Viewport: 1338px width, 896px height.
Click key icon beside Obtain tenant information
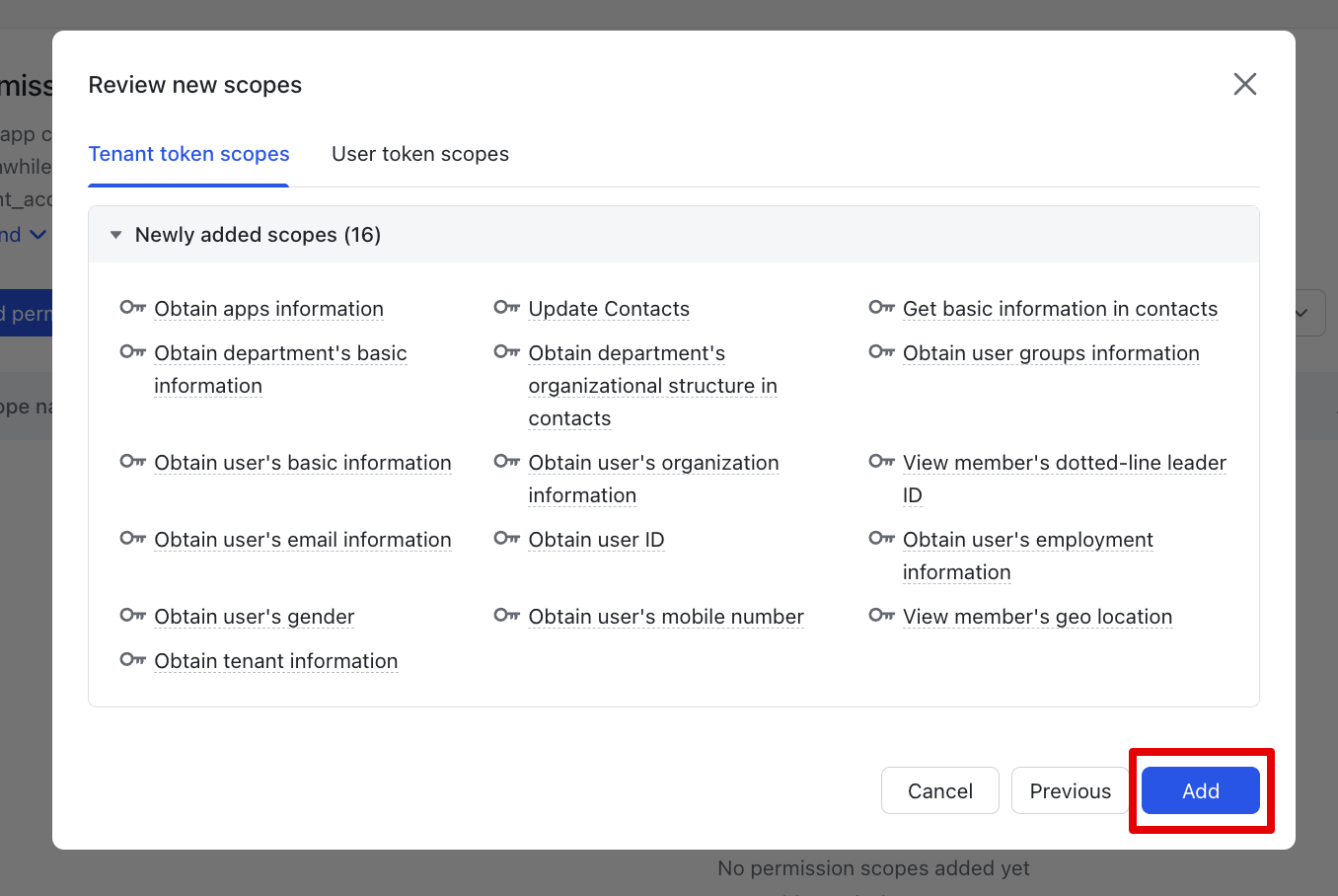click(132, 660)
